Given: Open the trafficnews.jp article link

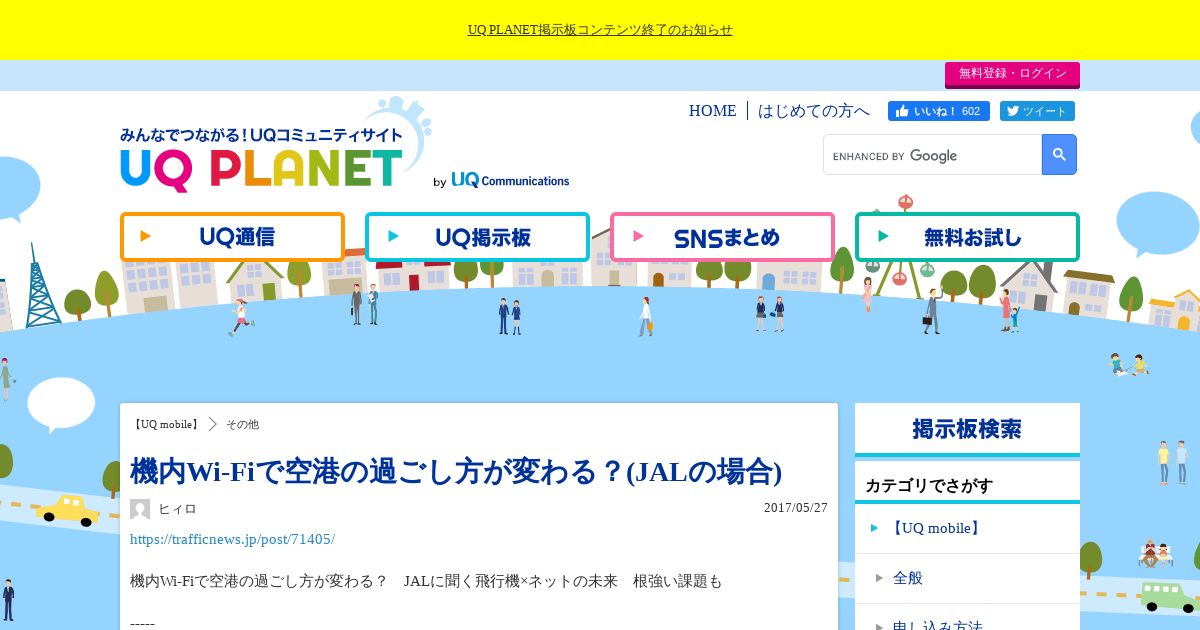Looking at the screenshot, I should [x=232, y=539].
